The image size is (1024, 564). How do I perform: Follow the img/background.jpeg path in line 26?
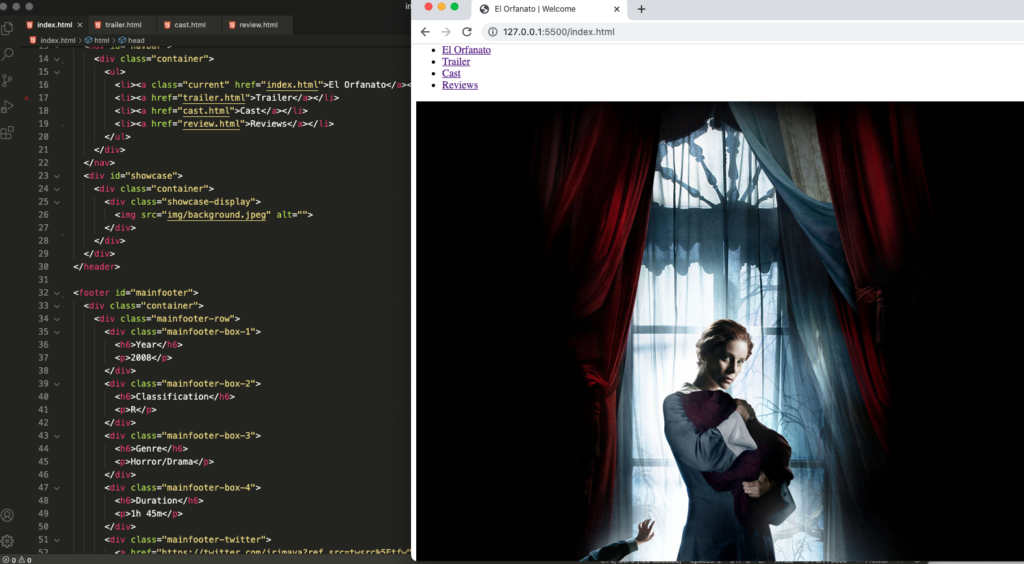[x=217, y=215]
